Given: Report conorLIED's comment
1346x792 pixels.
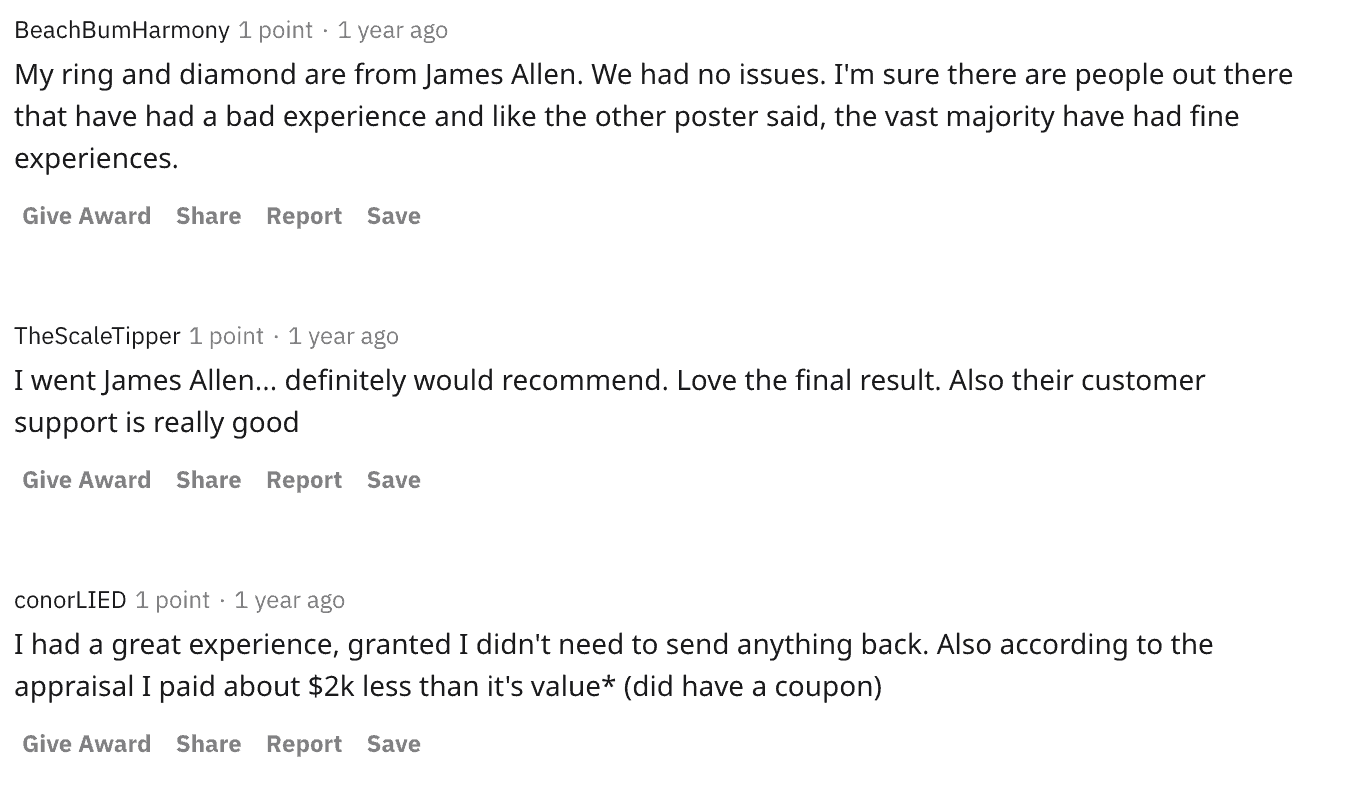Looking at the screenshot, I should tap(303, 744).
